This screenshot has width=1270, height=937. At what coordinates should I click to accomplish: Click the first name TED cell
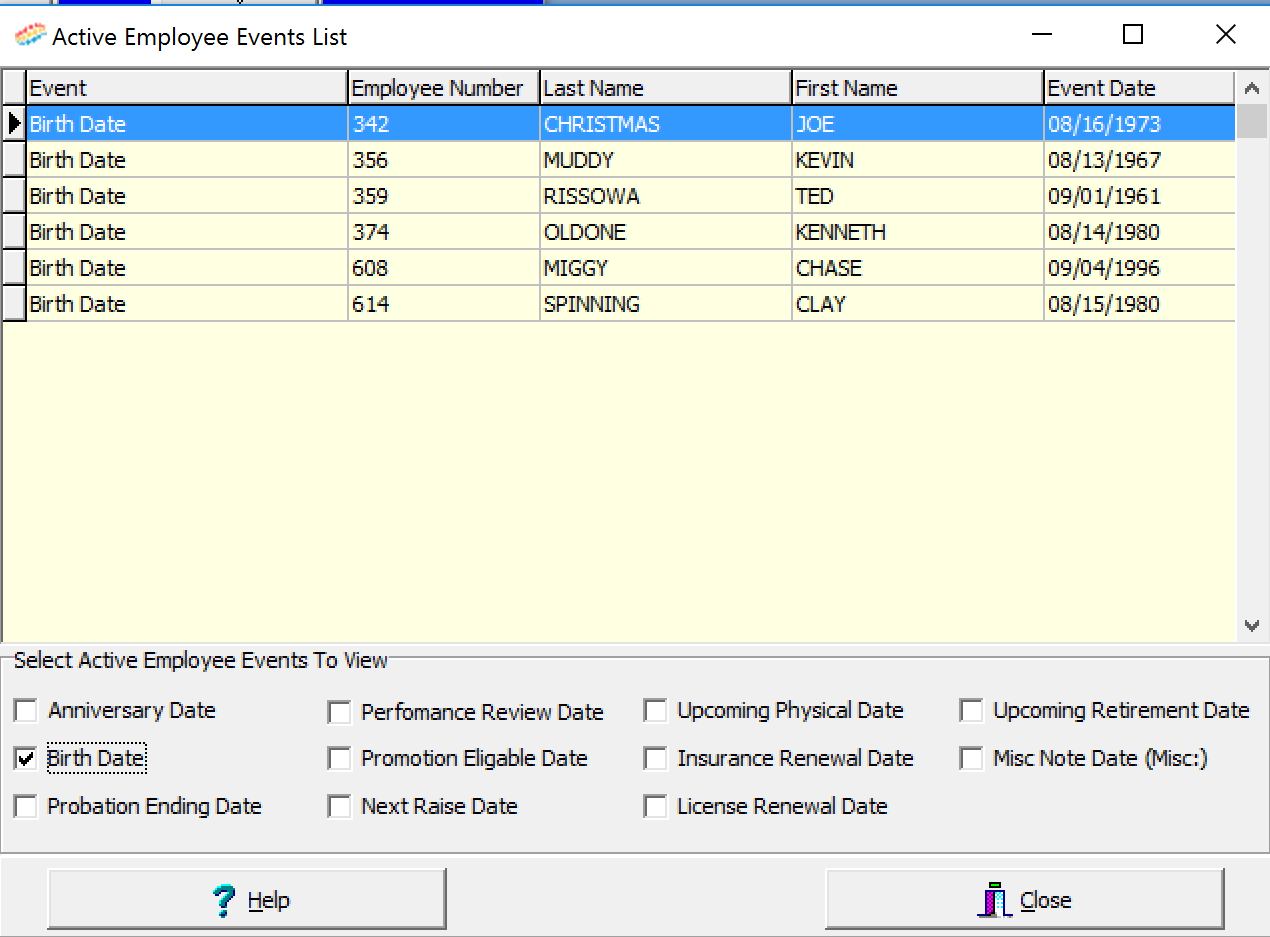tap(918, 196)
